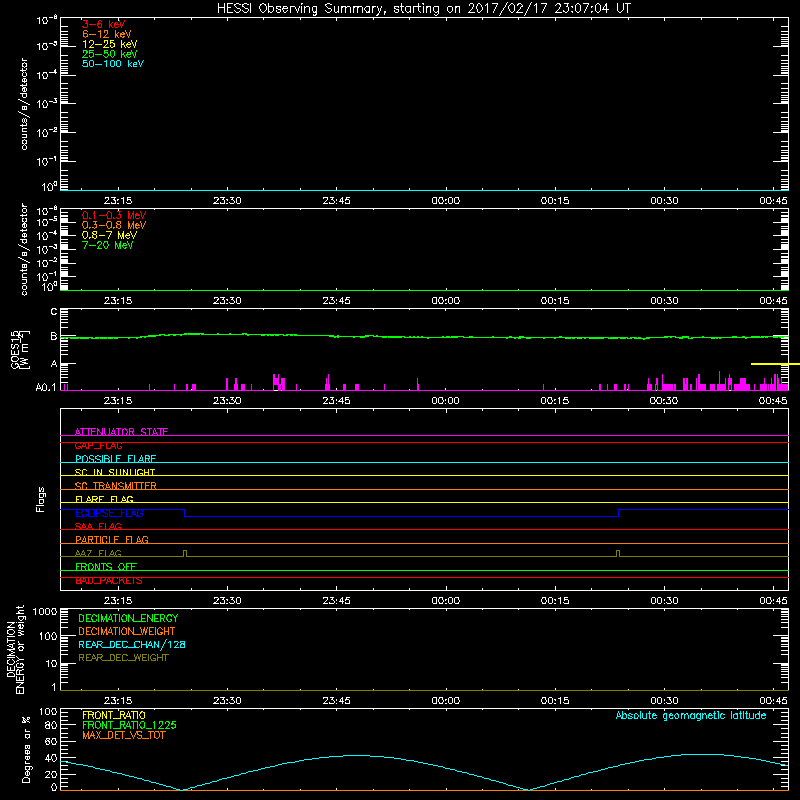Click the DECIMATION ENERGY or weight axis title
Viewport: 800px width, 800px height.
[x=15, y=649]
